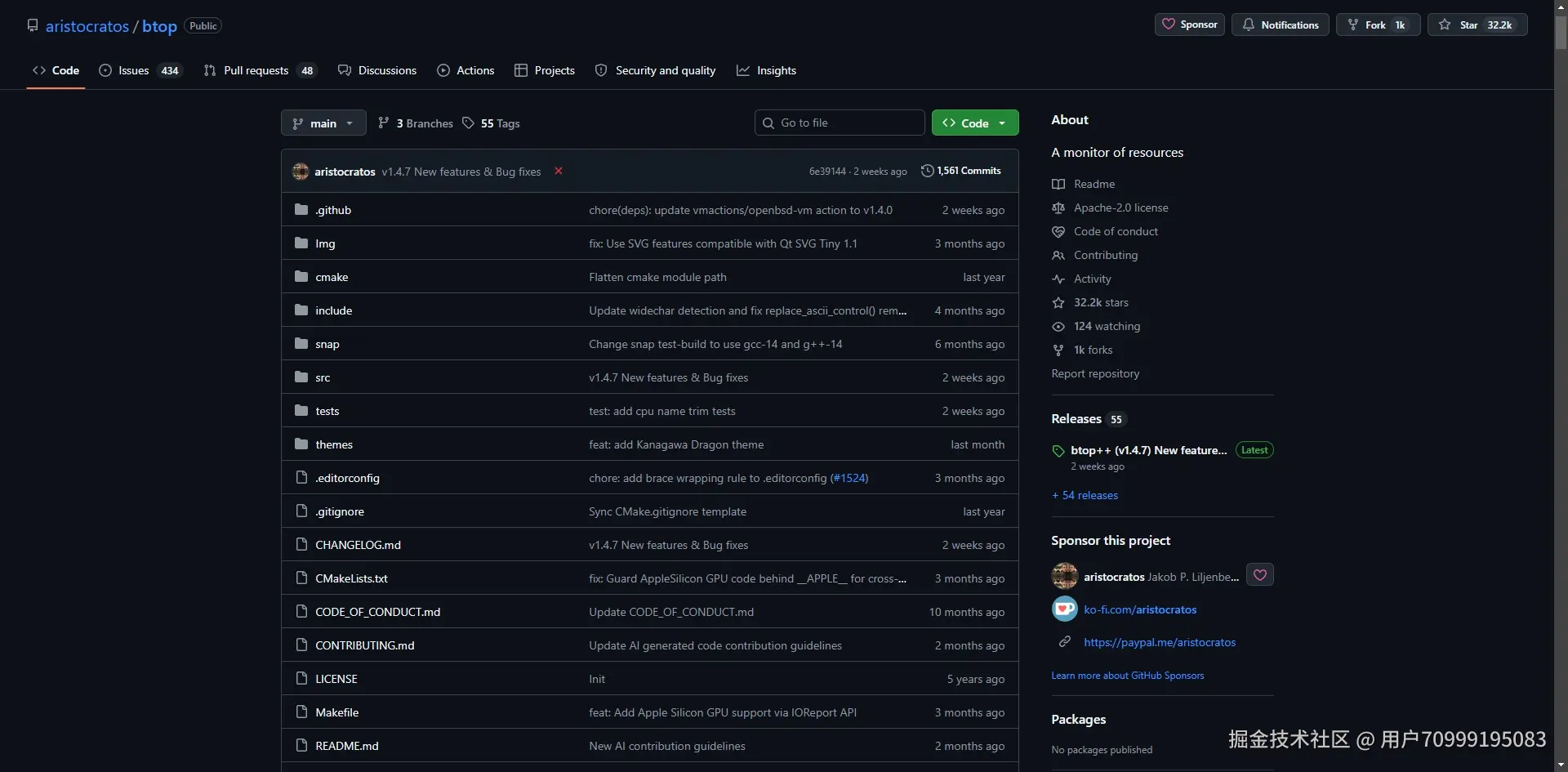Open the #1524 pull request link
Image resolution: width=1568 pixels, height=772 pixels.
(x=849, y=478)
